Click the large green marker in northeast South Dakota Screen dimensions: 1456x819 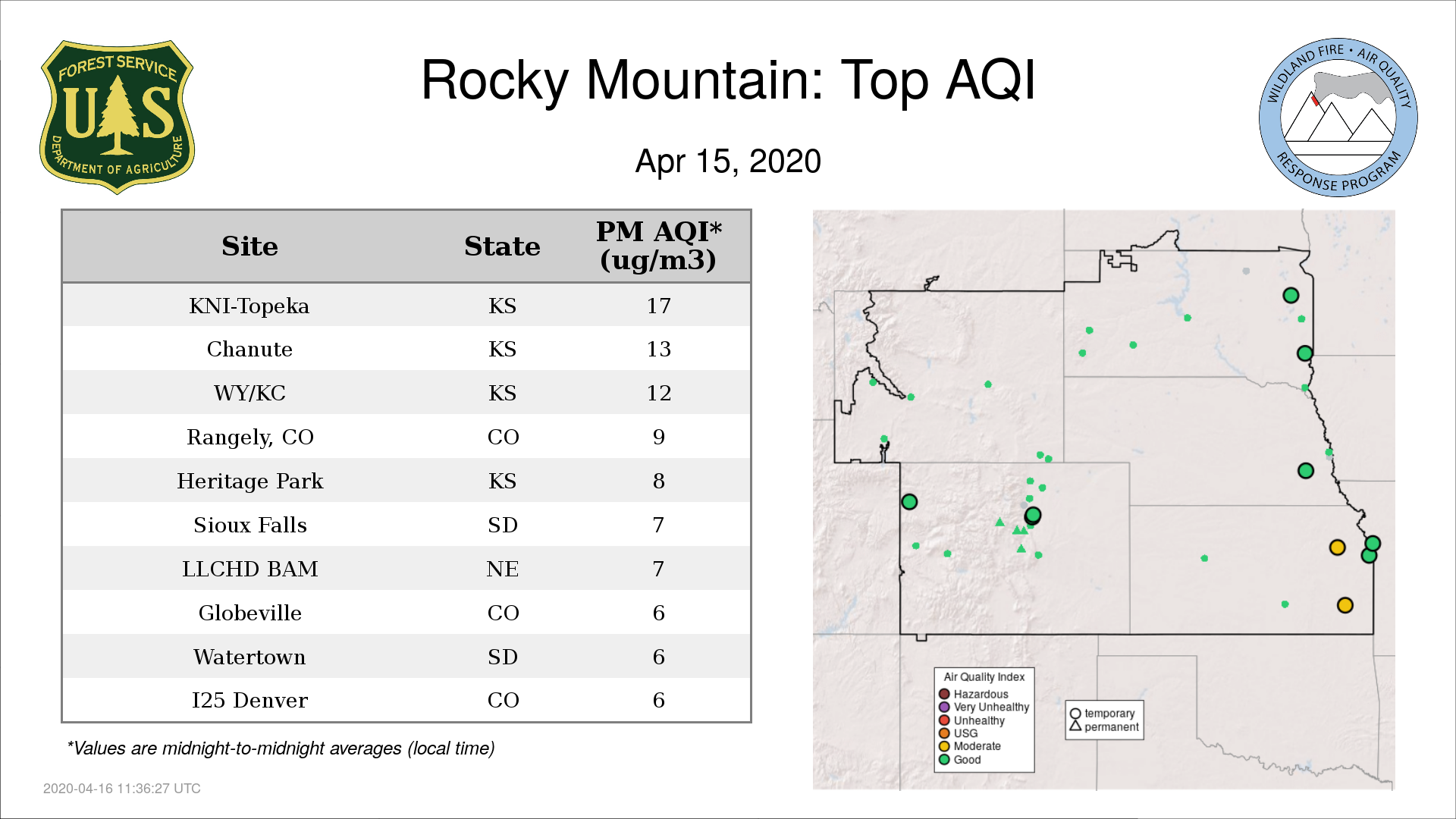tap(1291, 295)
